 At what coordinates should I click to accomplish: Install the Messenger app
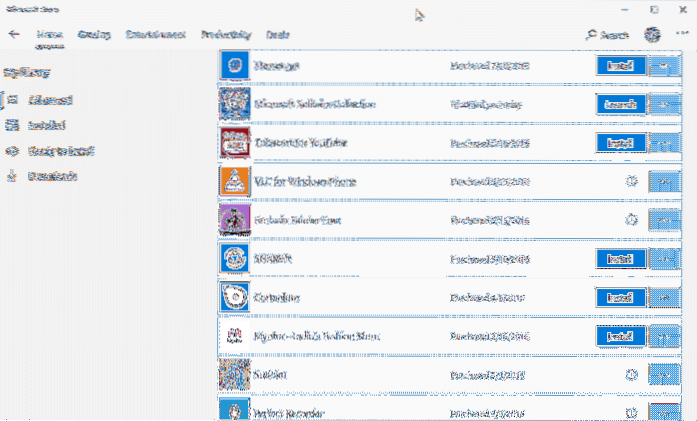click(x=616, y=66)
